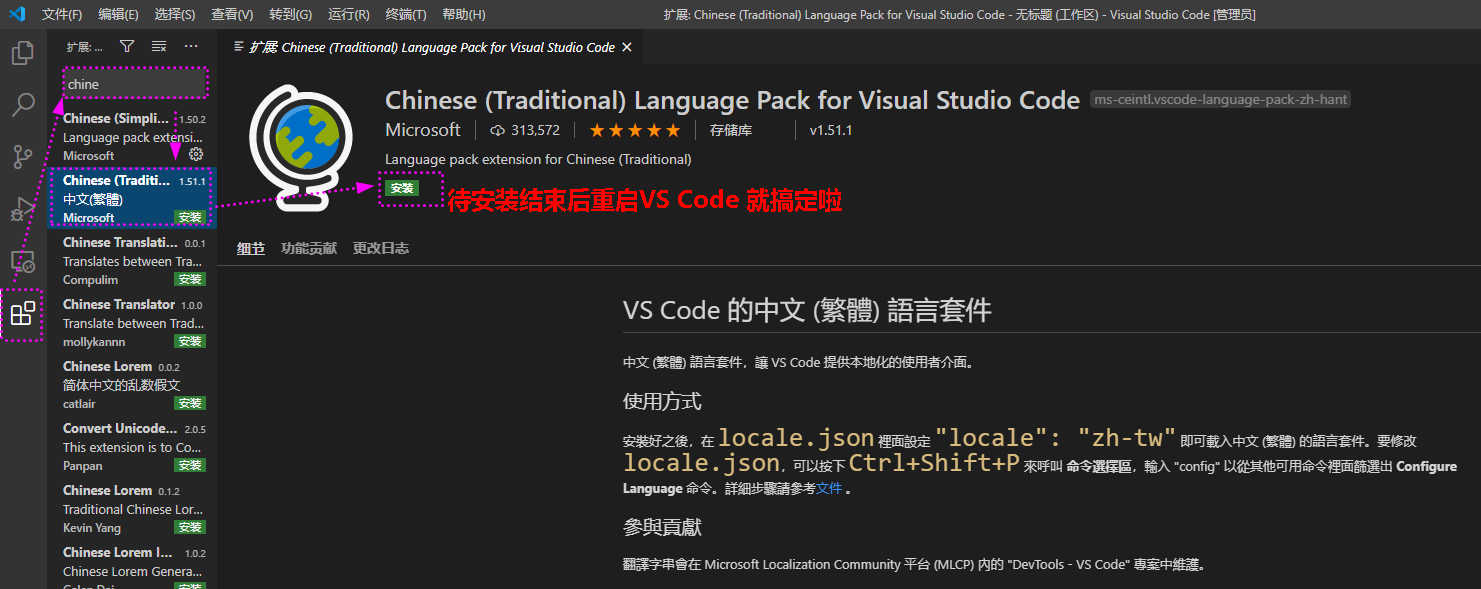Install the selected Chinese (Traditional) list item
1481x589 pixels.
tap(190, 217)
